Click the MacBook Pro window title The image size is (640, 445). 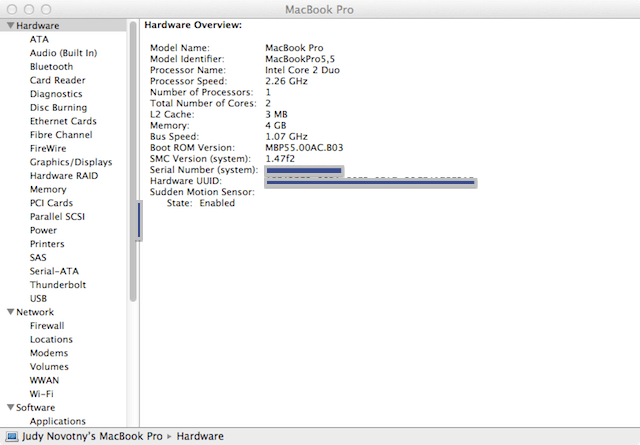319,9
